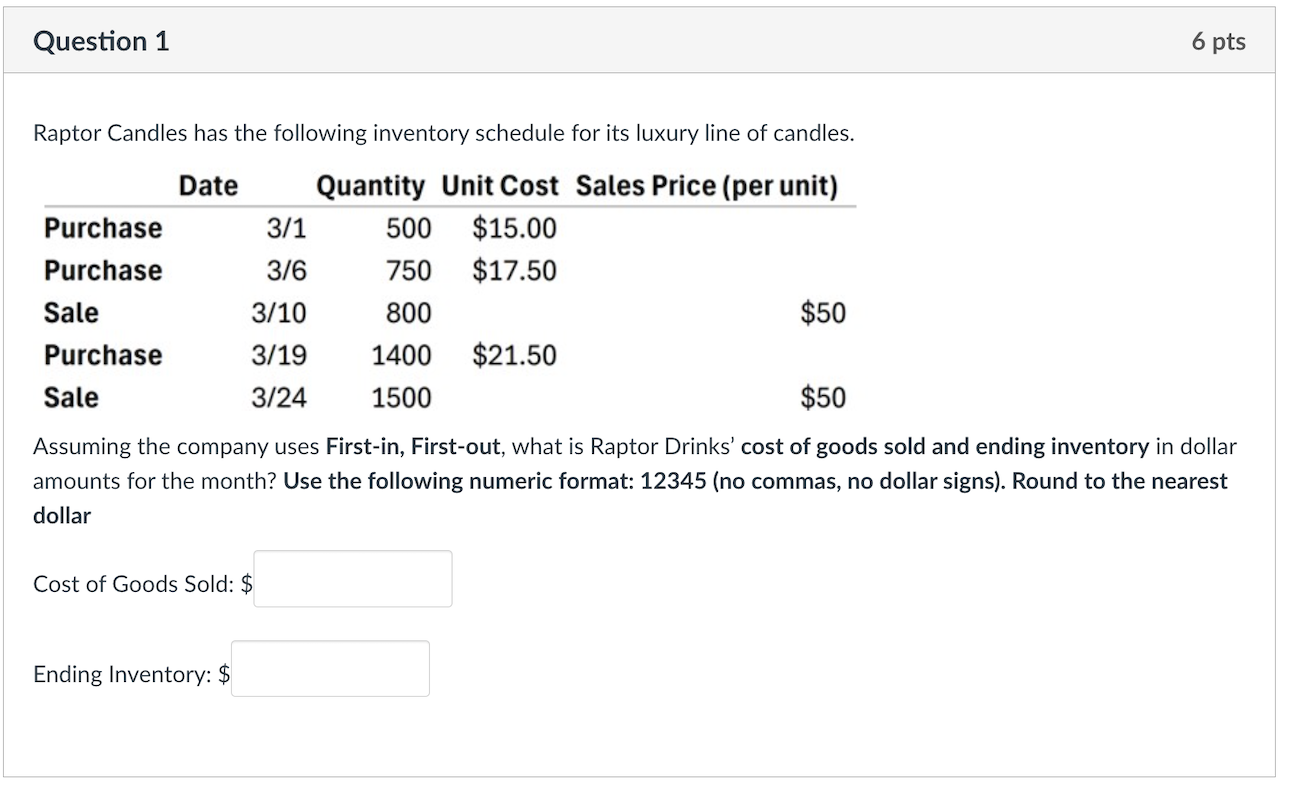Click the Sales Price per unit header
Viewport: 1304px width, 792px height.
pos(706,185)
